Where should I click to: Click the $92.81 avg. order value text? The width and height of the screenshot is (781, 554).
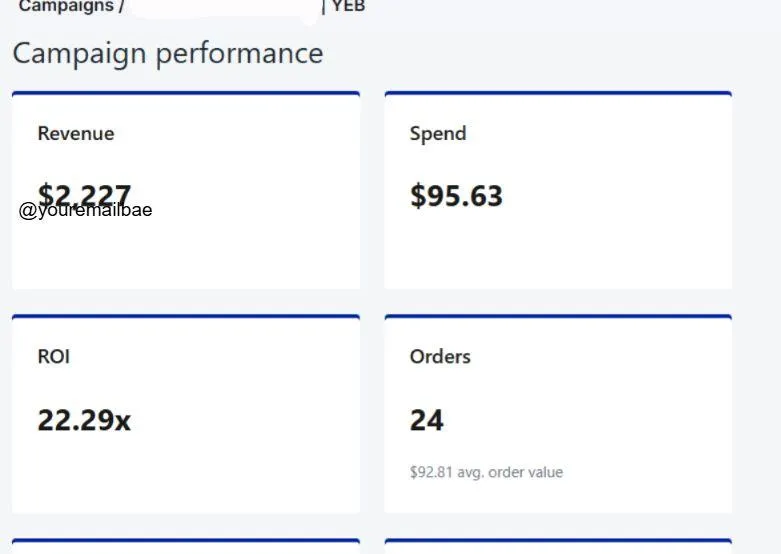486,471
